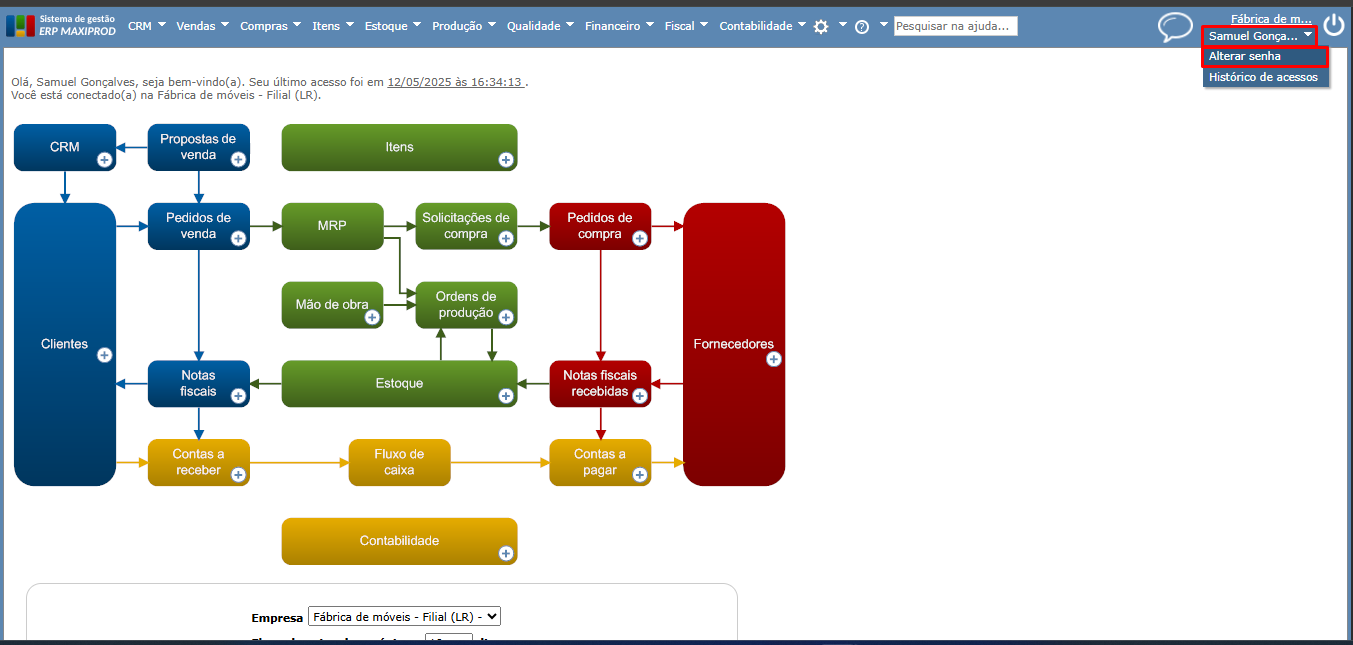1353x645 pixels.
Task: Click plus icon on Fornecedores box
Action: (774, 359)
